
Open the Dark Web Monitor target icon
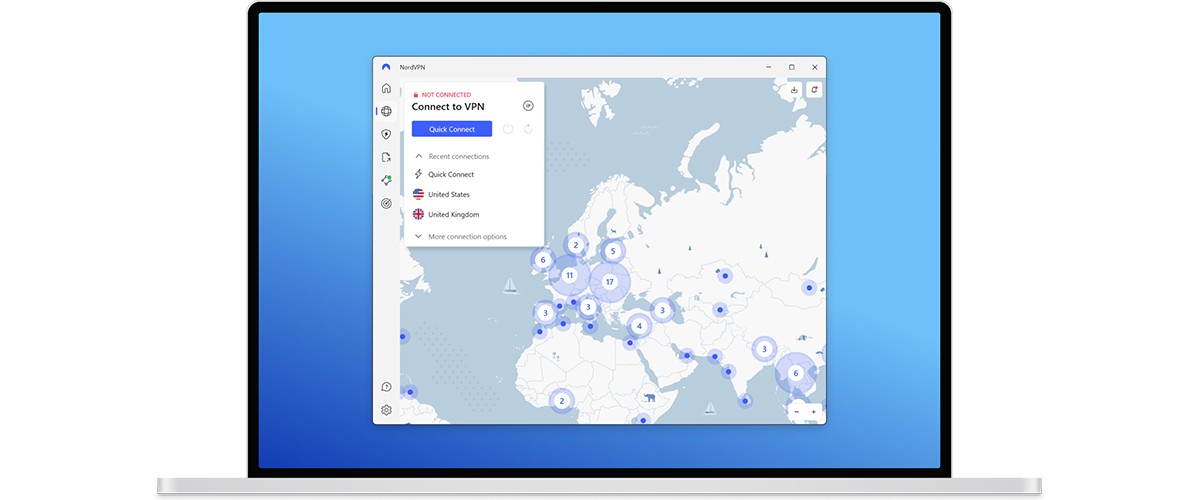tap(386, 203)
